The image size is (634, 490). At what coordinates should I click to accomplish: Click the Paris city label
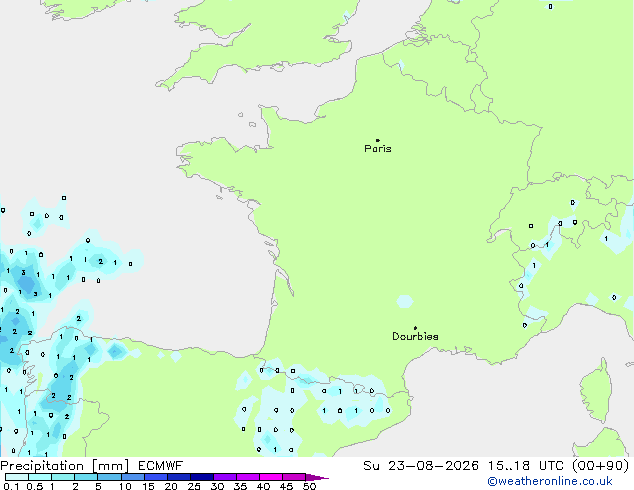(x=378, y=149)
